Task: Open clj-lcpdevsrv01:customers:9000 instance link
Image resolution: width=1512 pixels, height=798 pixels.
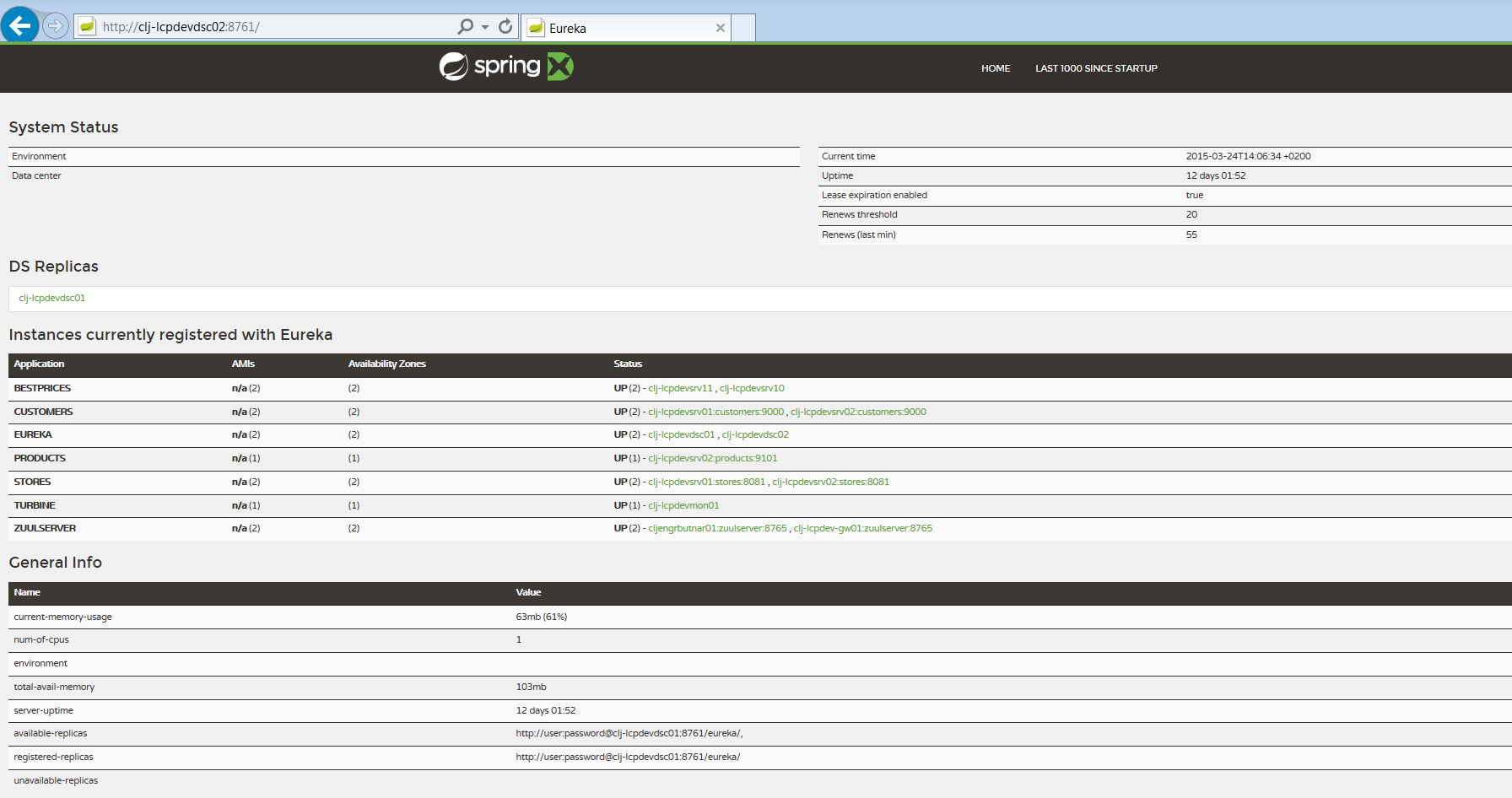Action: (x=715, y=412)
